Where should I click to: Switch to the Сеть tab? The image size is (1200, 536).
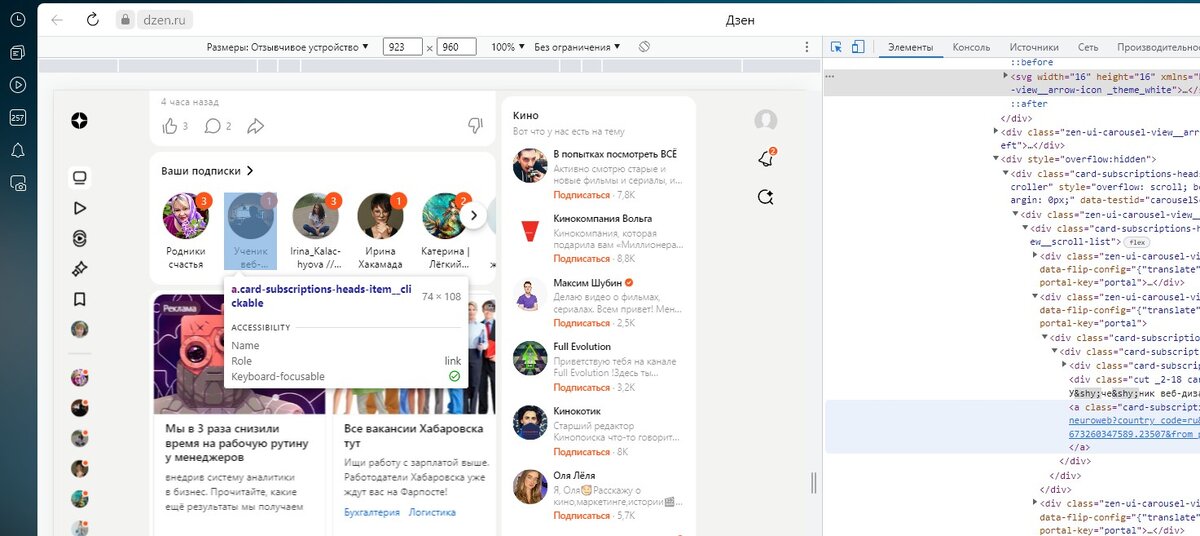[x=1088, y=47]
